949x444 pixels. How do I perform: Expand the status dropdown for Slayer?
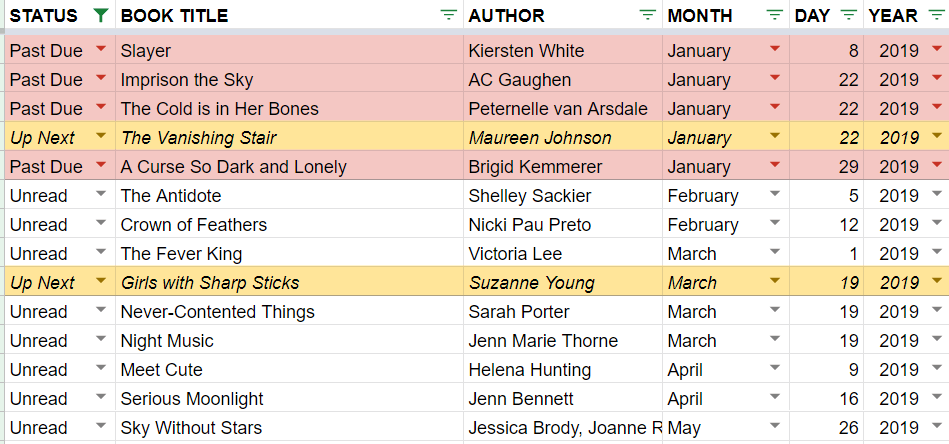tap(101, 48)
